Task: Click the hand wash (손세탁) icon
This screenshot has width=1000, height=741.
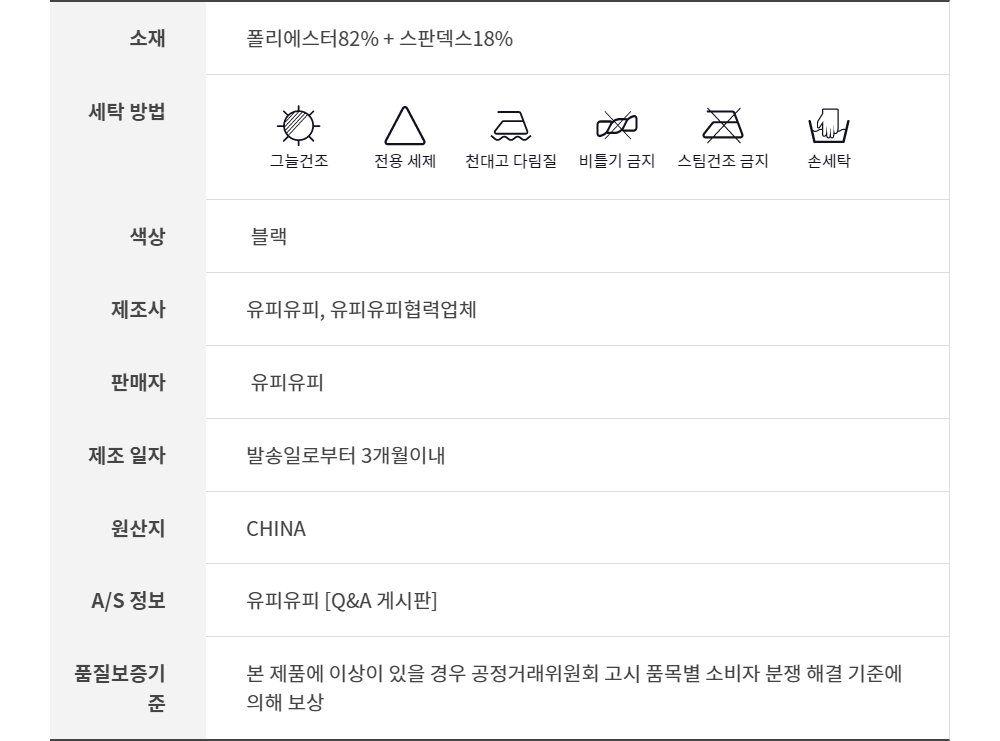Action: click(828, 127)
